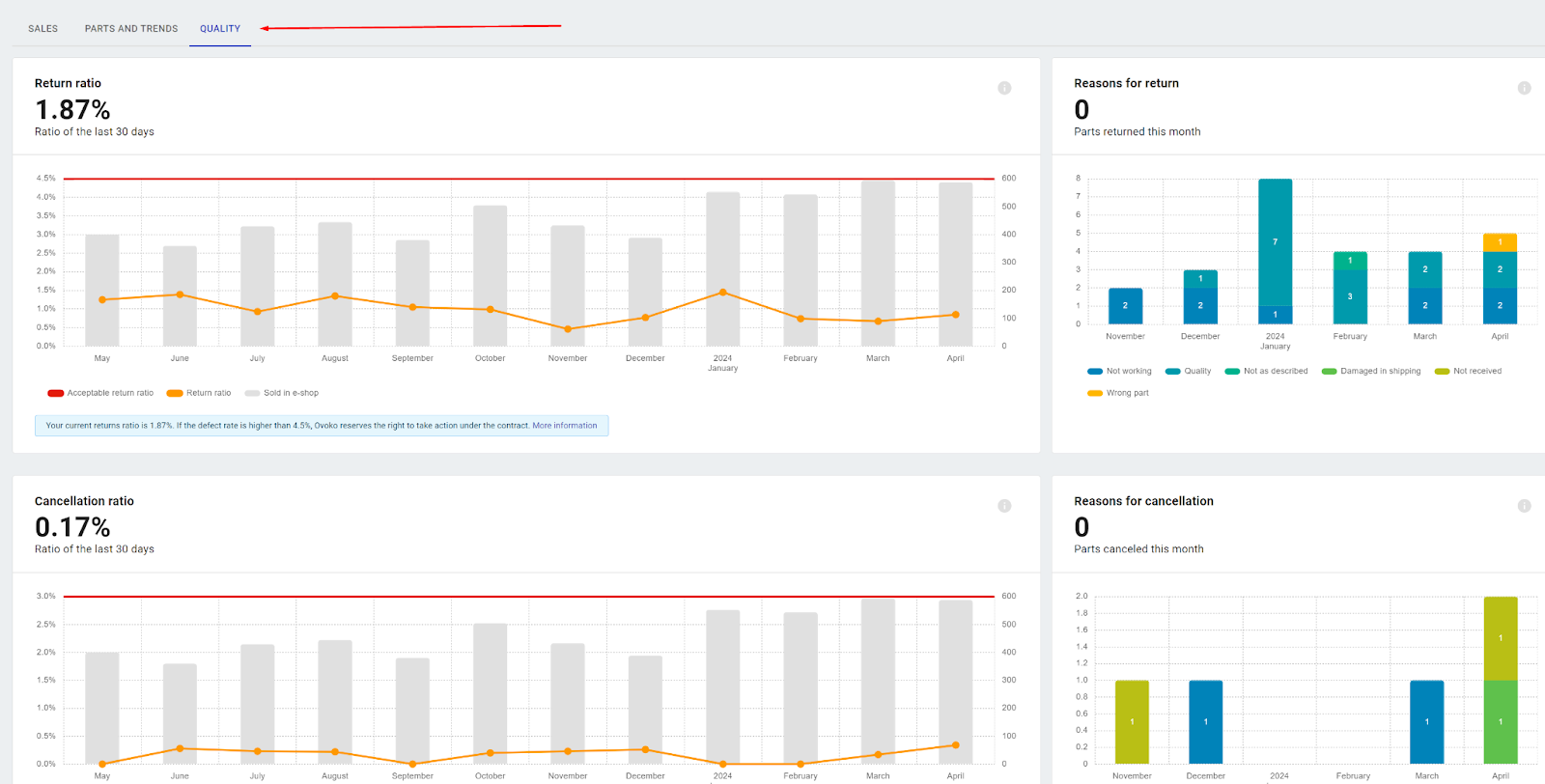This screenshot has width=1545, height=784.
Task: Click the info icon on Reasons for return card
Action: (x=1524, y=88)
